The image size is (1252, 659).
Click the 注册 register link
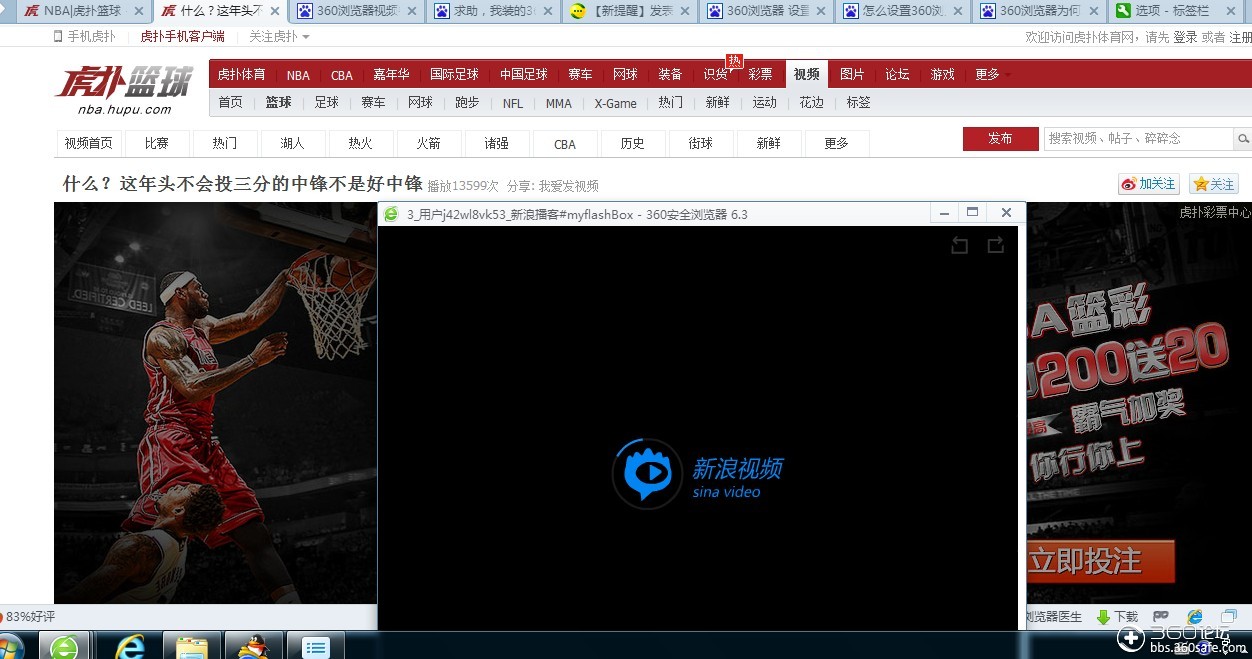point(1240,37)
